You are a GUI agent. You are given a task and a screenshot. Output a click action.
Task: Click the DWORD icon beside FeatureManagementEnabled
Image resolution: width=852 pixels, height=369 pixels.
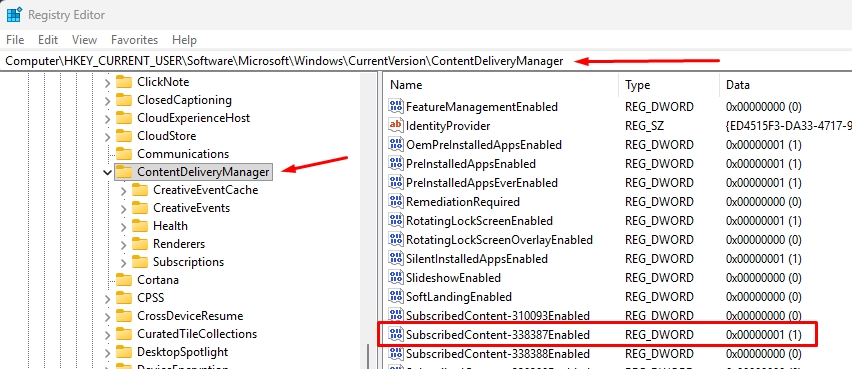(396, 107)
